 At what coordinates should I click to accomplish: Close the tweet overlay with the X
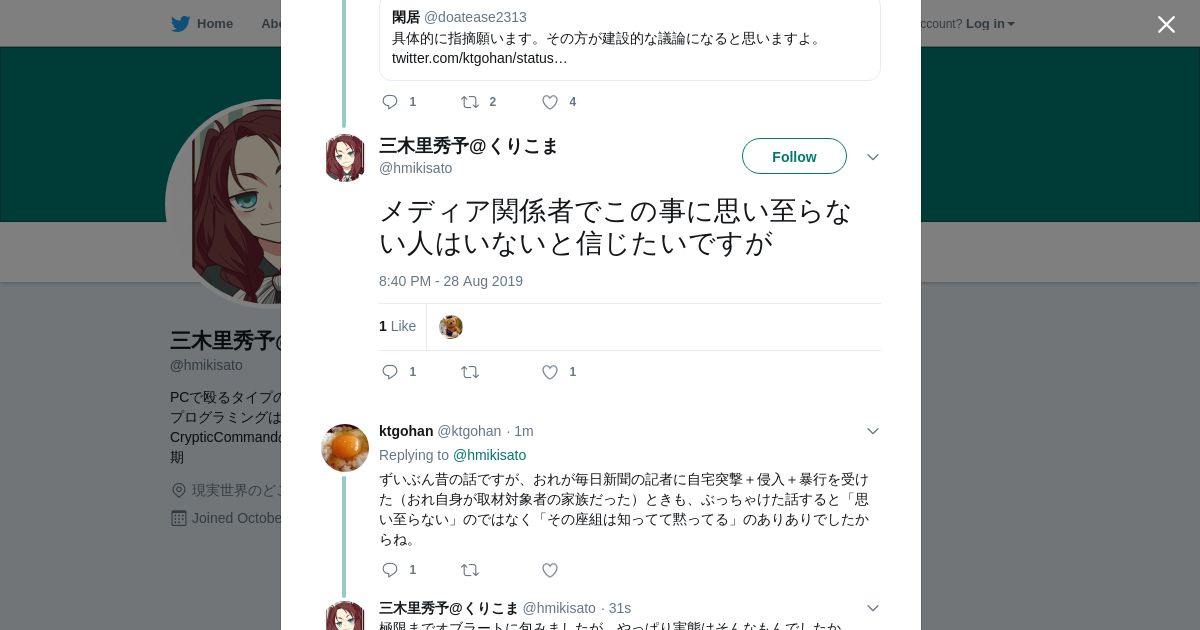pyautogui.click(x=1166, y=24)
